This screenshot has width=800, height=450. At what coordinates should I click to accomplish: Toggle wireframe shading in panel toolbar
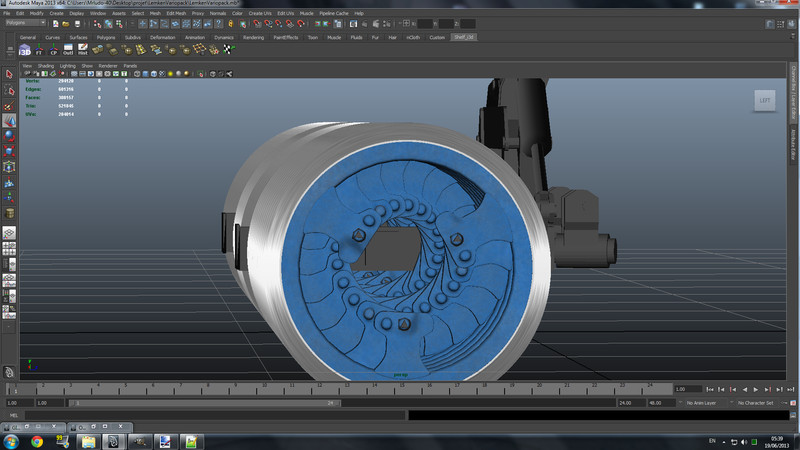coord(137,74)
